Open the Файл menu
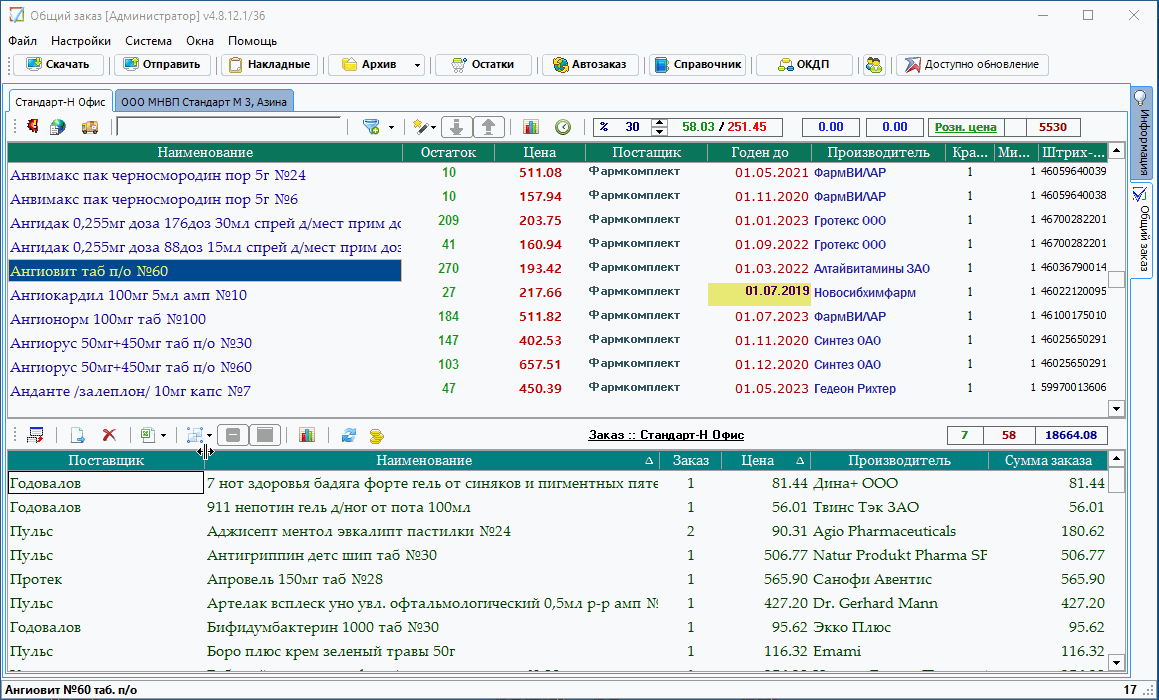 [23, 41]
